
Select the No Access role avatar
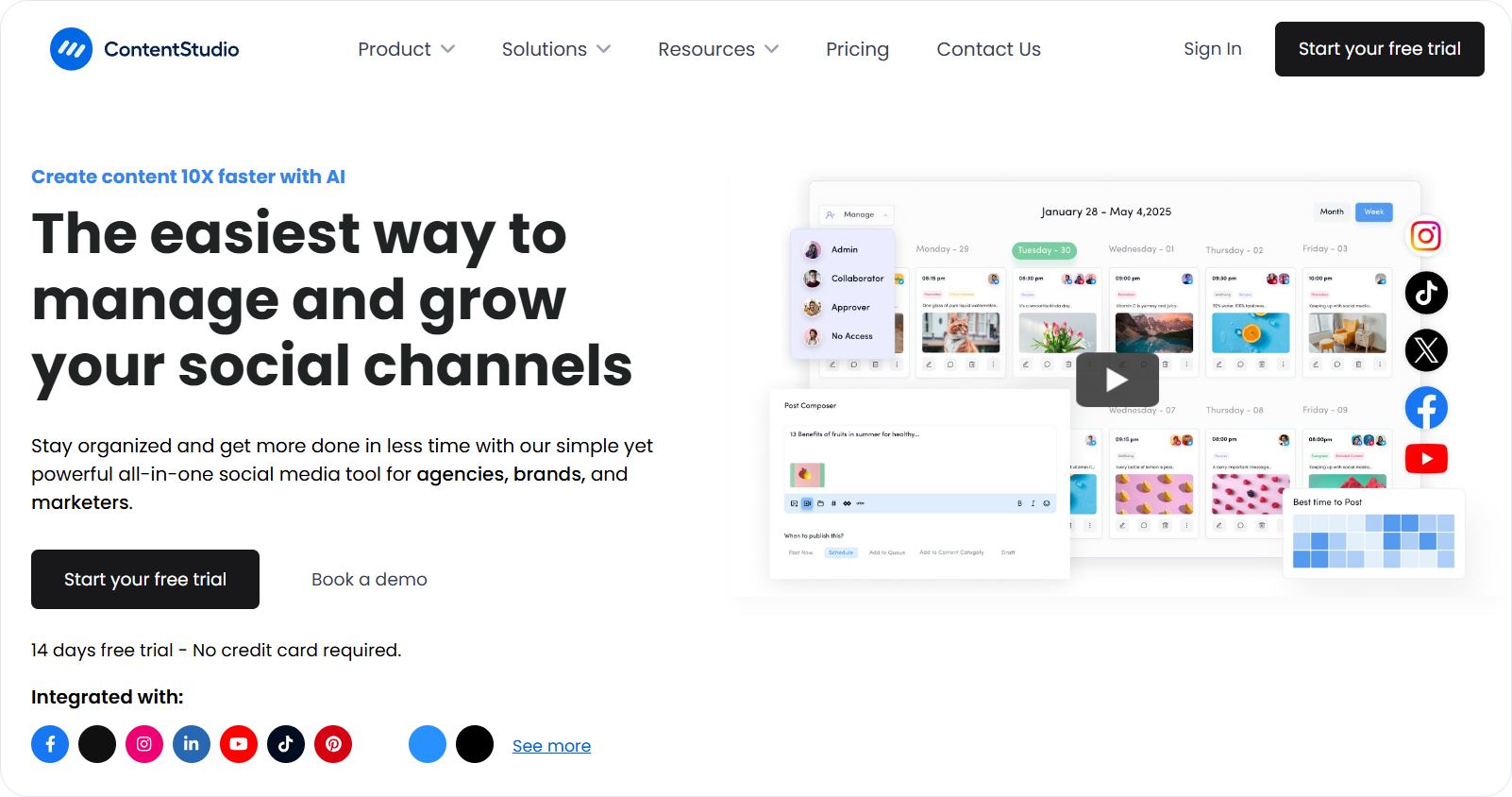(x=812, y=336)
